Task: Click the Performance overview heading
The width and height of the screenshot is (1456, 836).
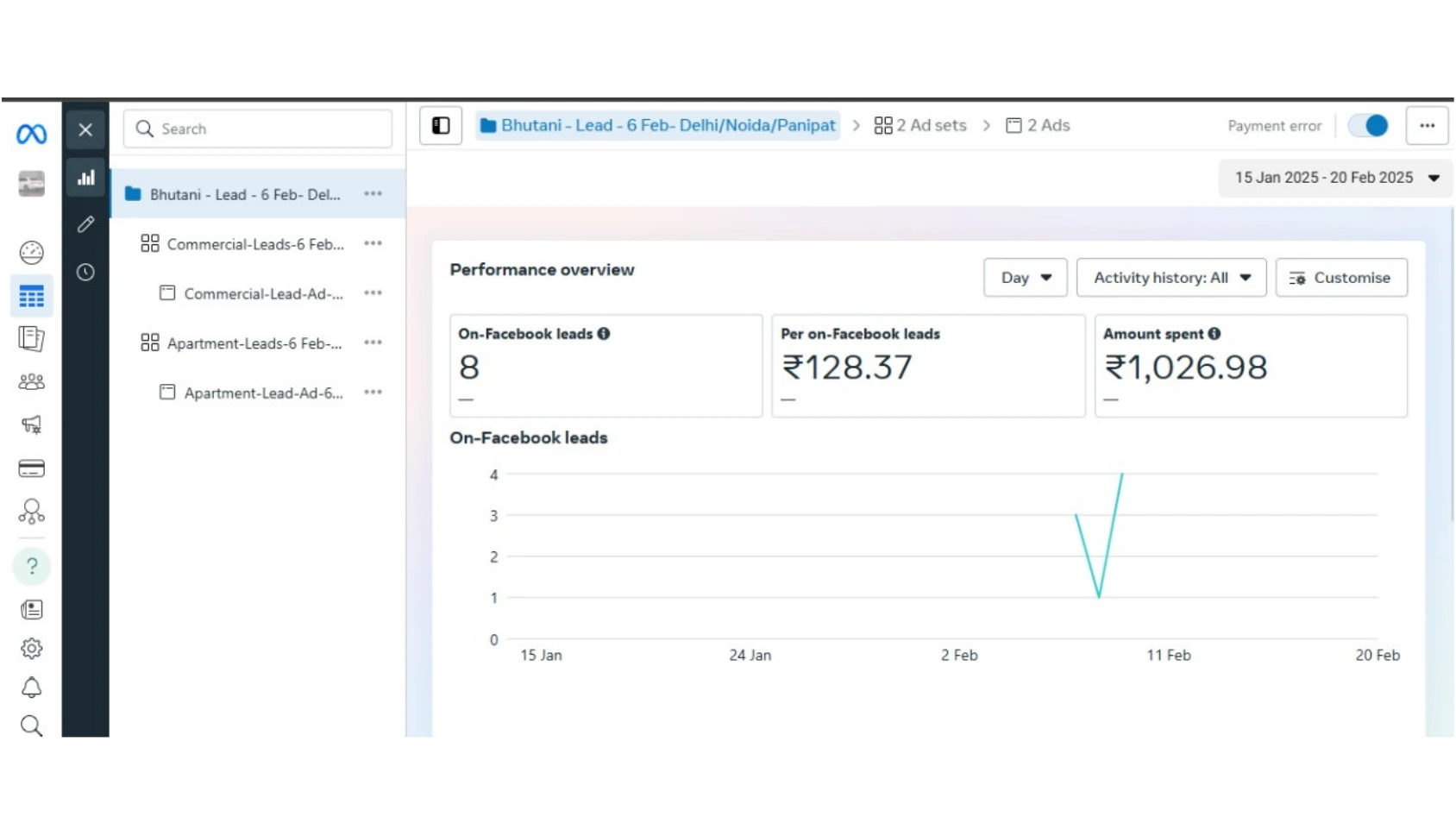Action: [x=542, y=270]
